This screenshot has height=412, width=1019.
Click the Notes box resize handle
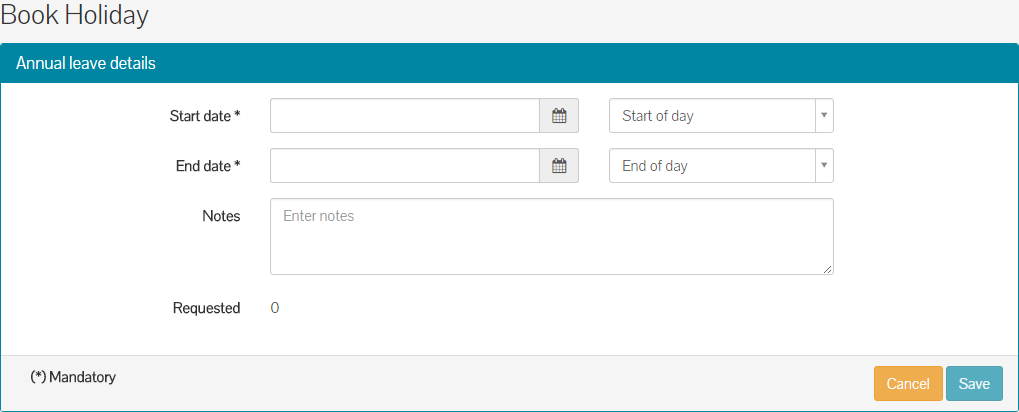coord(828,269)
